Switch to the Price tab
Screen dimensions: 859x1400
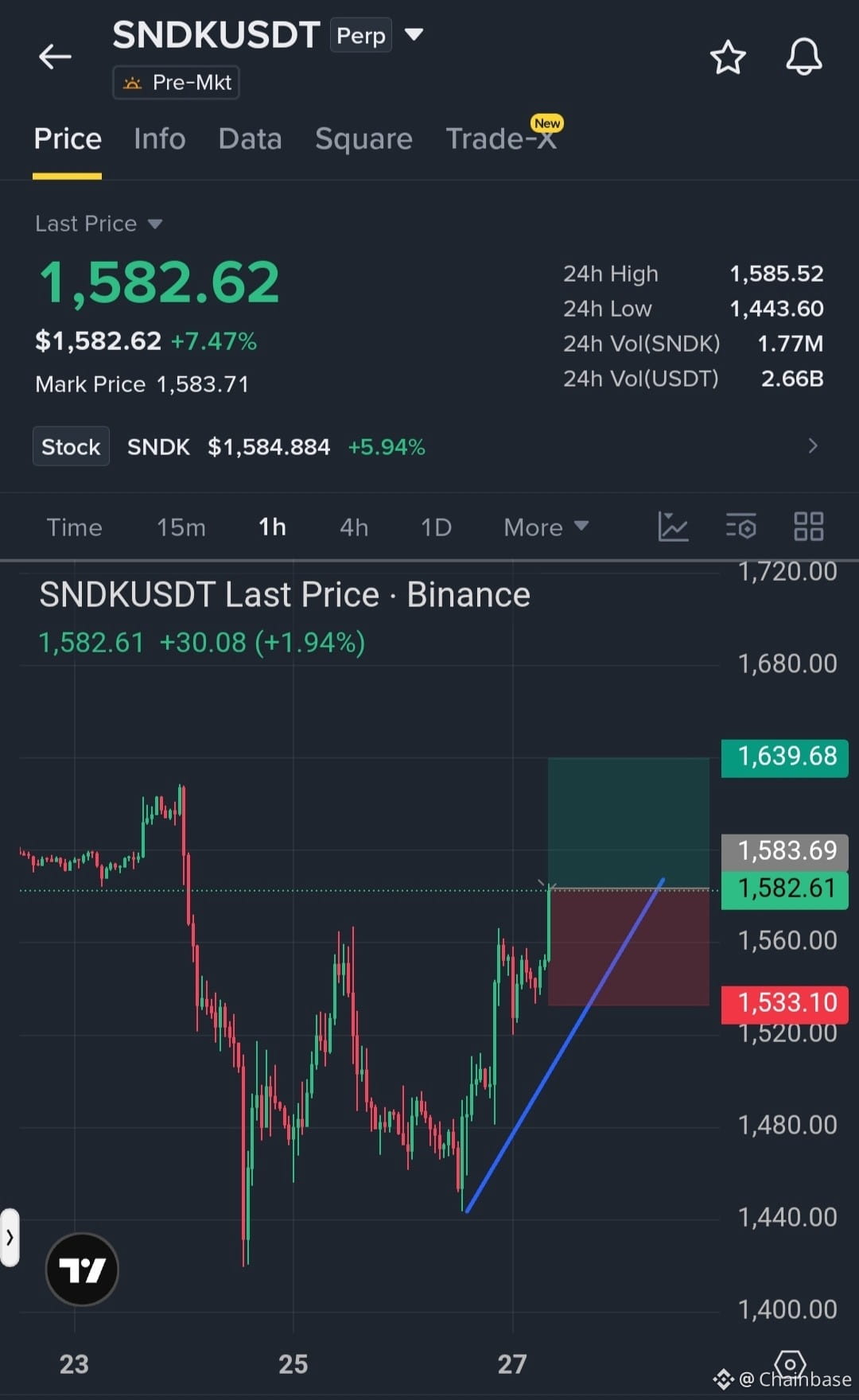68,139
